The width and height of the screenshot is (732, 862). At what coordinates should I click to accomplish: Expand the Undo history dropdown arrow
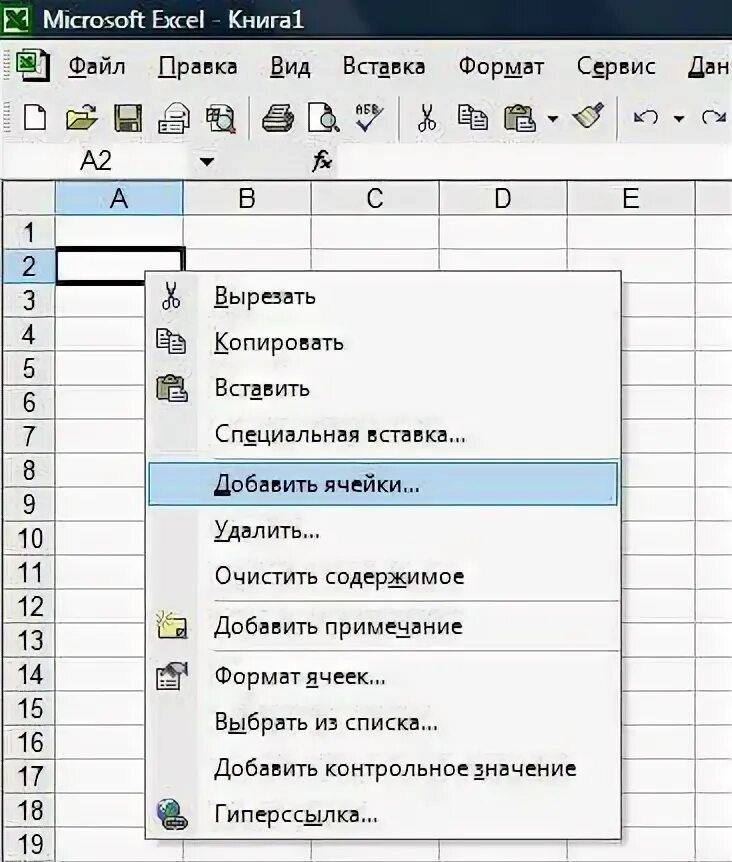tap(679, 118)
